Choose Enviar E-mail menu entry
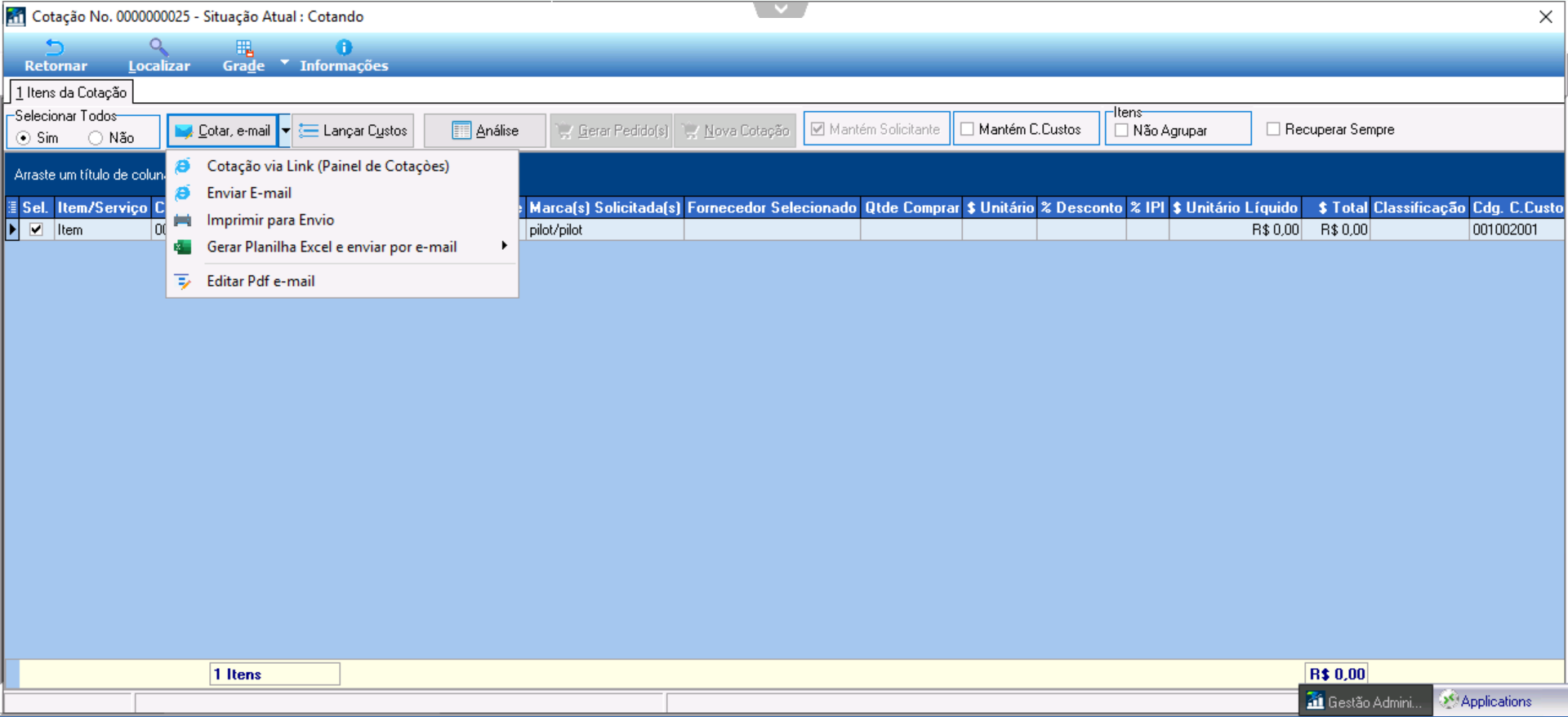Screen dimensions: 1568x717 pos(341,193)
